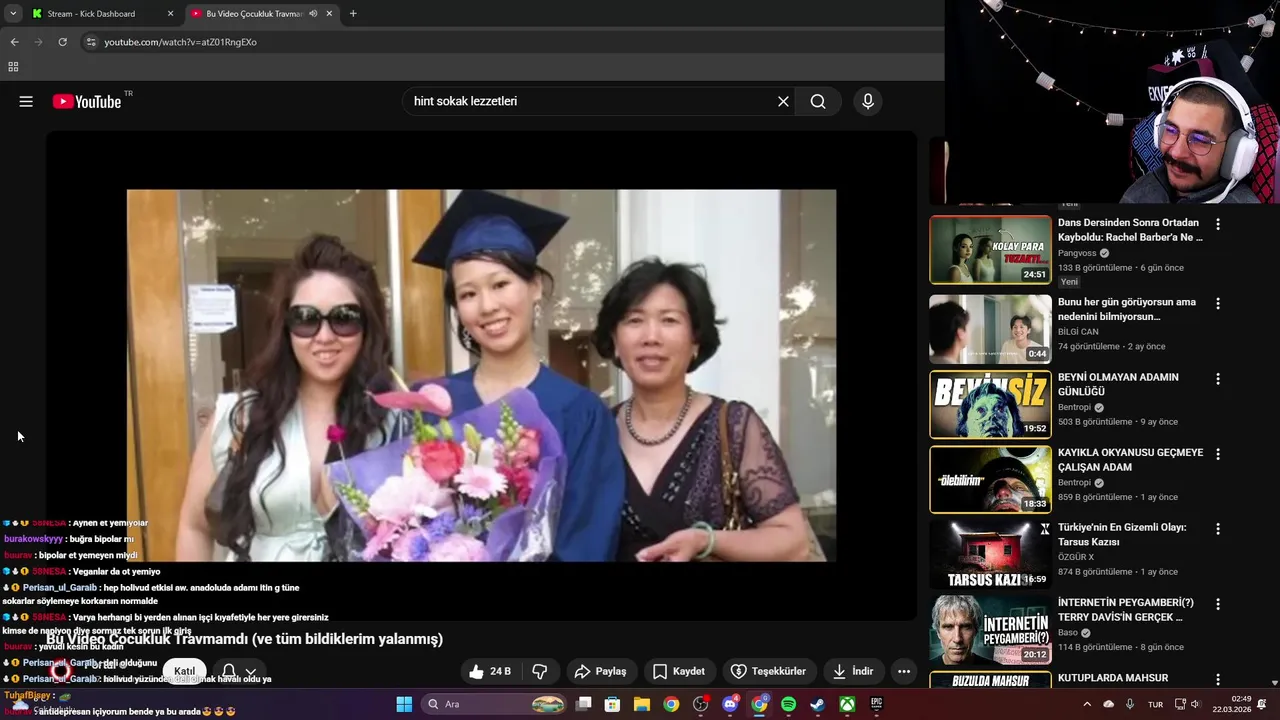Screen dimensions: 1280x720
Task: Click Windows taskbar Ara search box
Action: tap(495, 705)
